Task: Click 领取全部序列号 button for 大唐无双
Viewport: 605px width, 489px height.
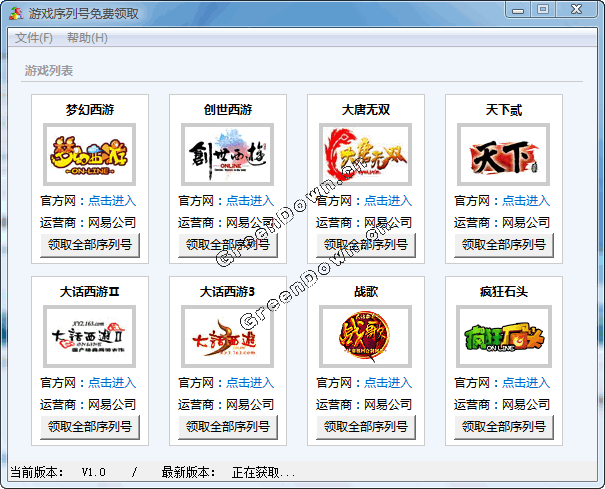Action: 366,245
